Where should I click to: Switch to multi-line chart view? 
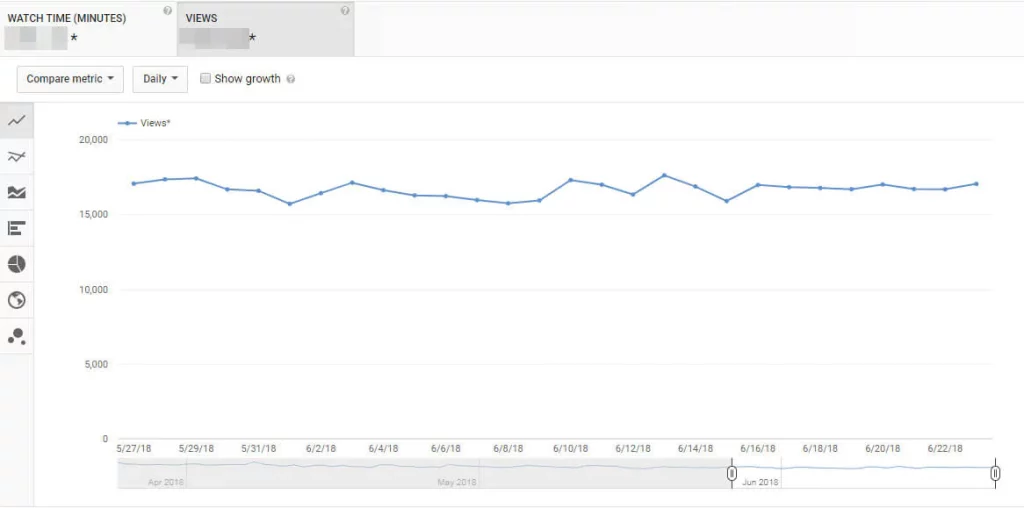point(16,156)
